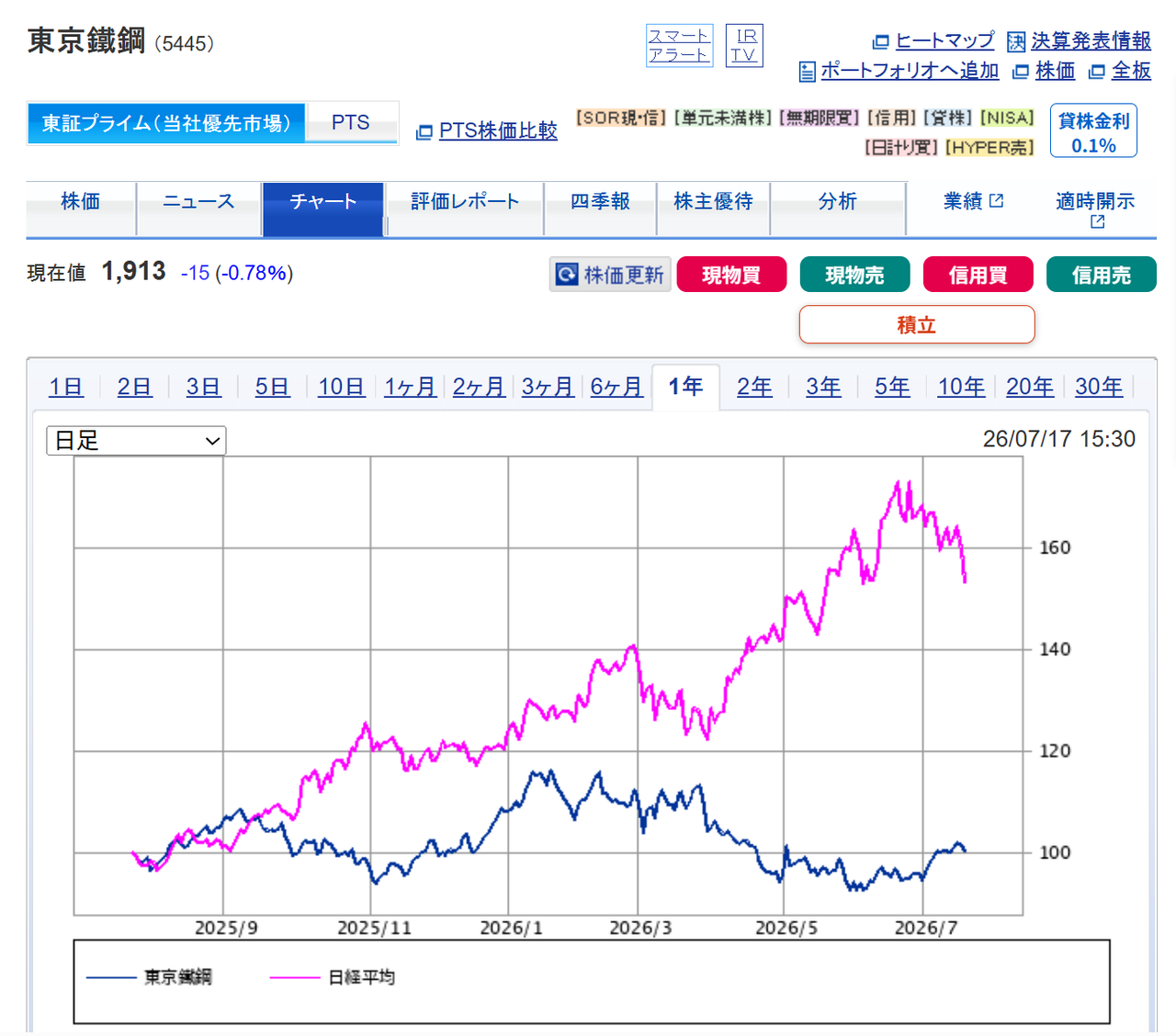Open the 全板 link

[x=1131, y=71]
